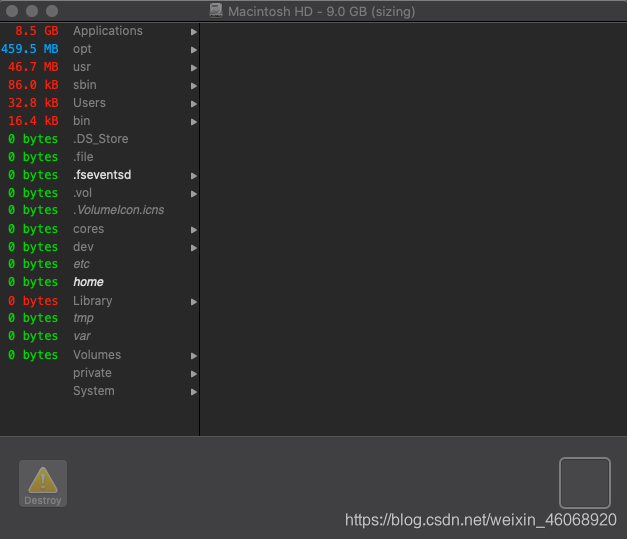Select the home entry
Viewport: 627px width, 539px height.
pos(88,282)
